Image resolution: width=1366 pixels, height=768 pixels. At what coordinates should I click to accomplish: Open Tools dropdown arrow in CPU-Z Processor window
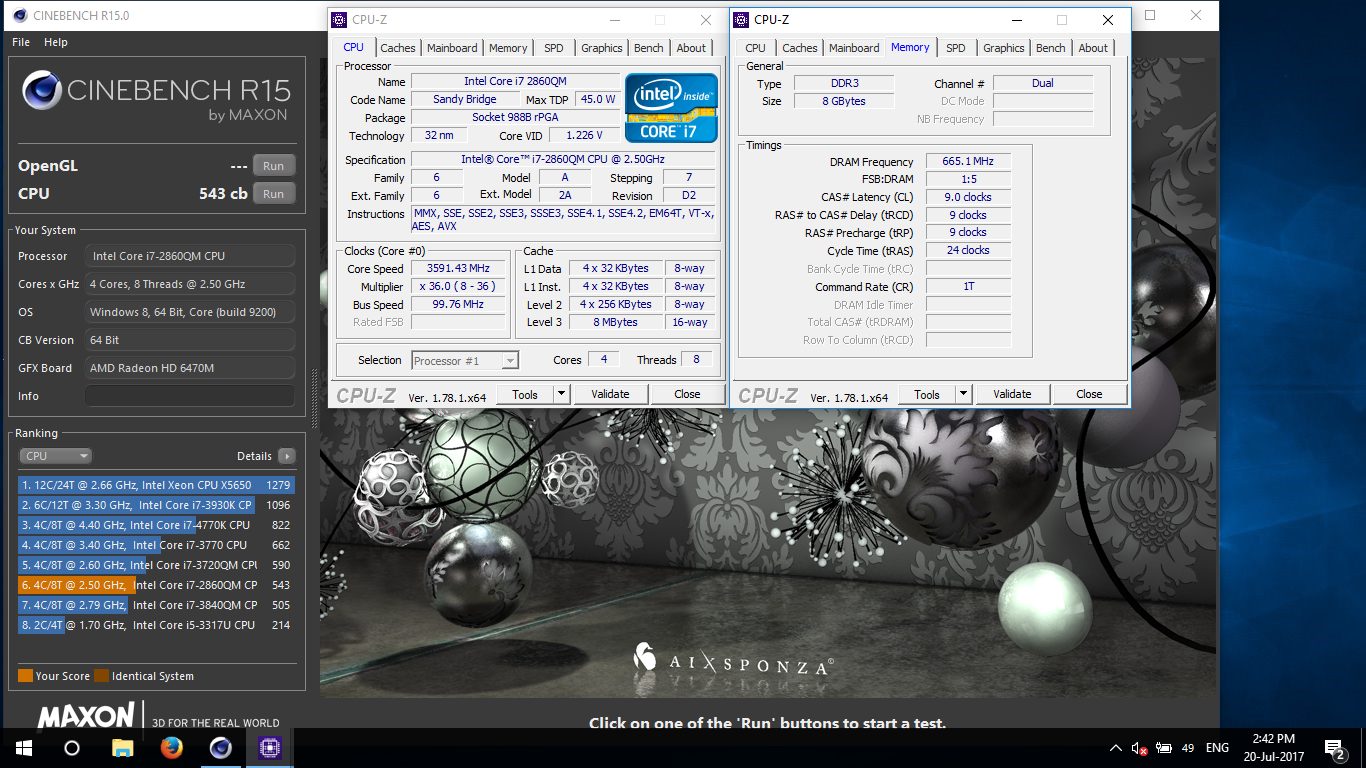[x=561, y=394]
